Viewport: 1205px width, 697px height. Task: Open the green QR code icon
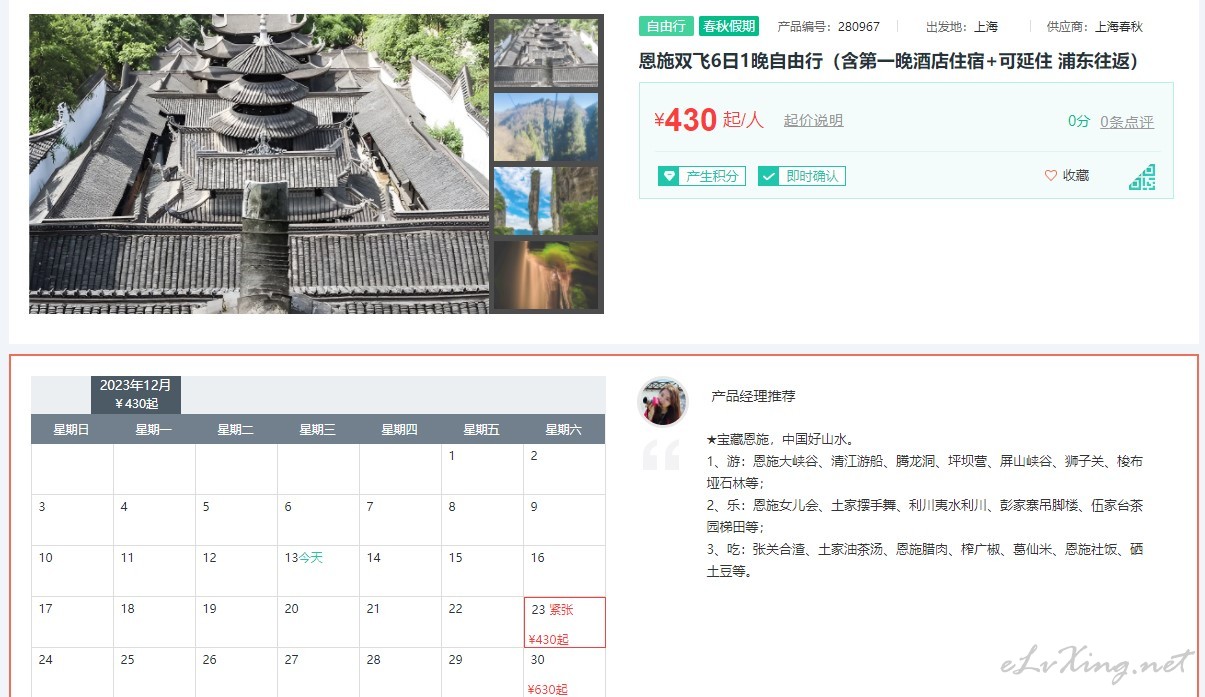1142,177
